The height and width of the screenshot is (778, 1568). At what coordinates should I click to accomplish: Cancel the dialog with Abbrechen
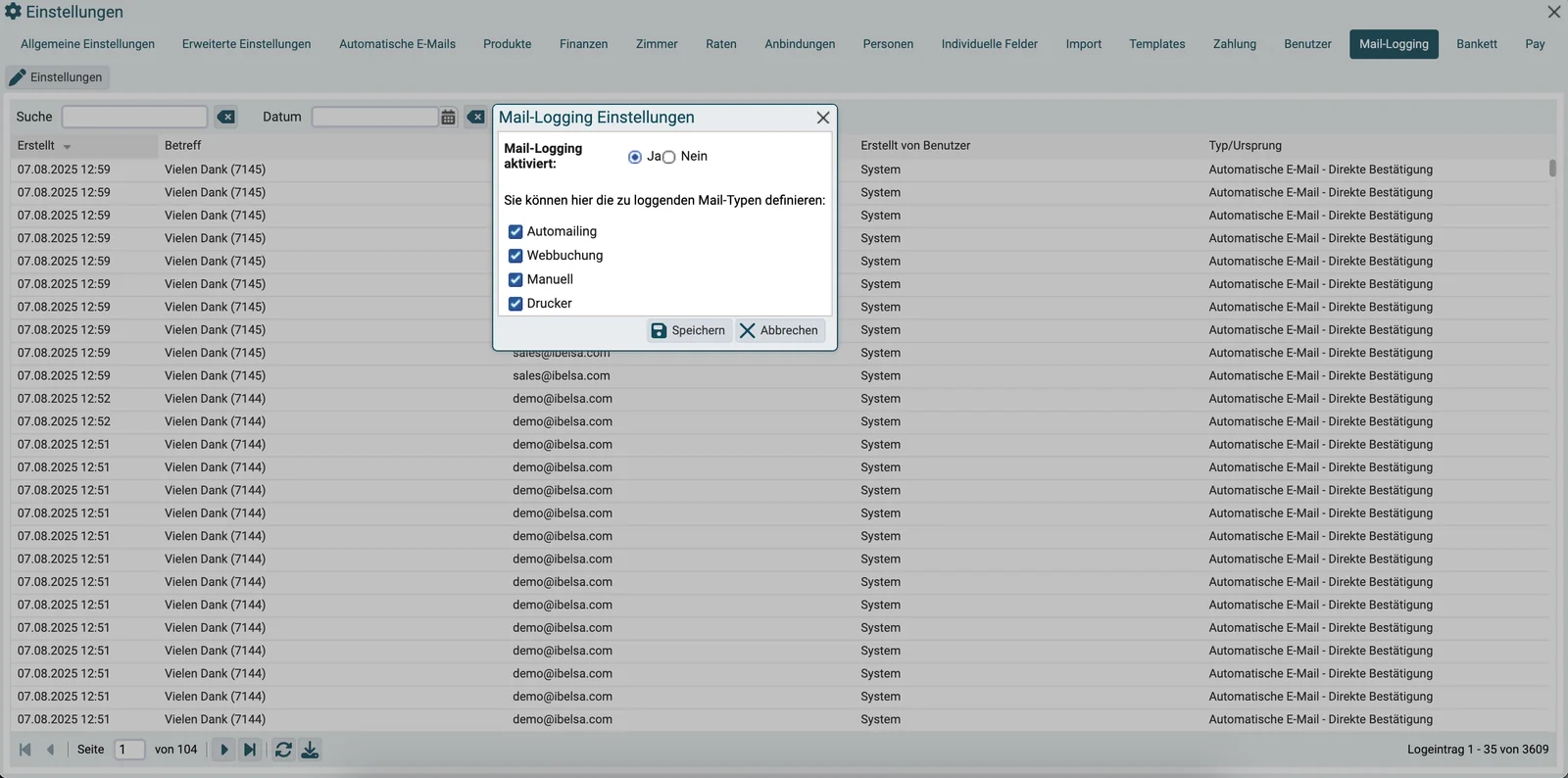pos(780,330)
